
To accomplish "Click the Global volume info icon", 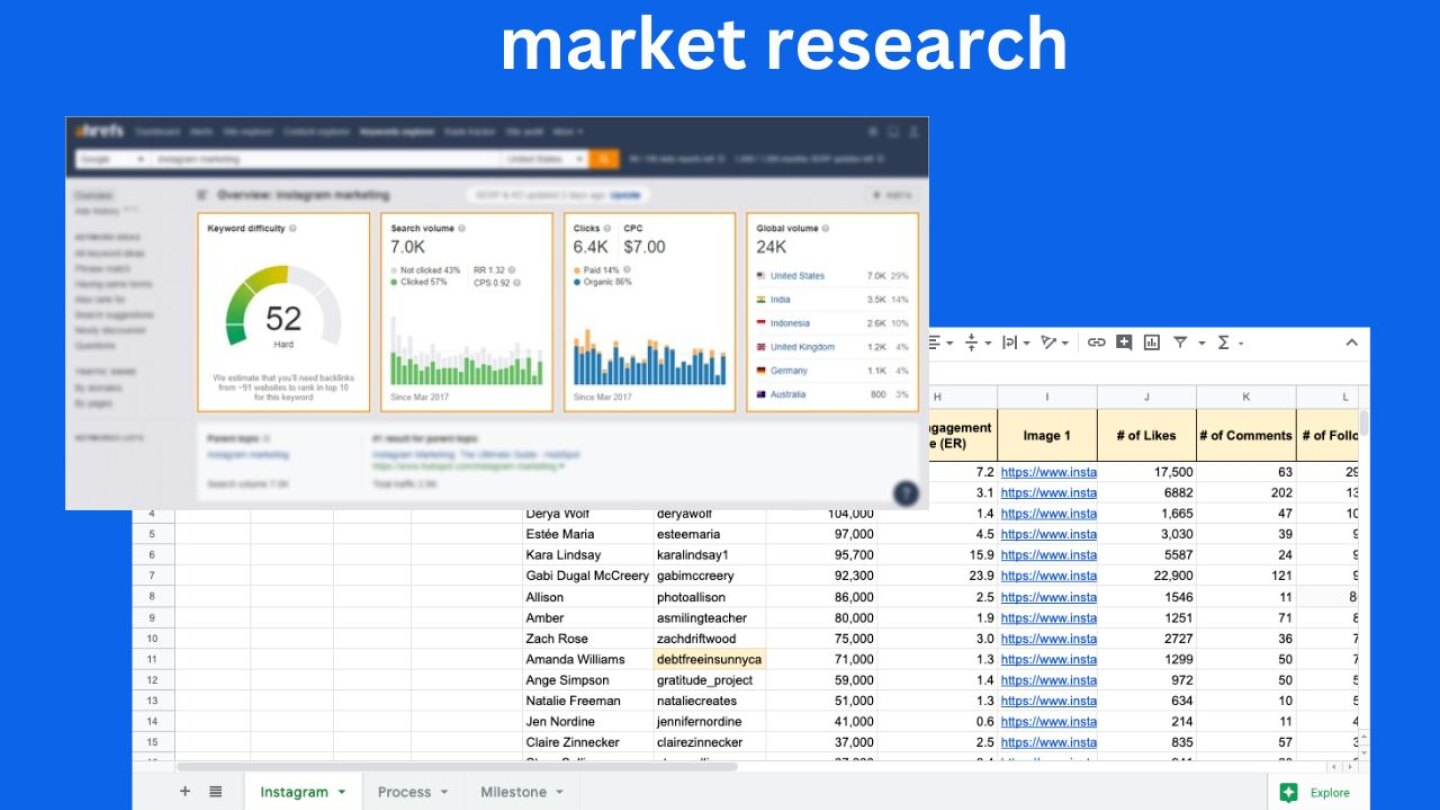I will click(x=826, y=228).
